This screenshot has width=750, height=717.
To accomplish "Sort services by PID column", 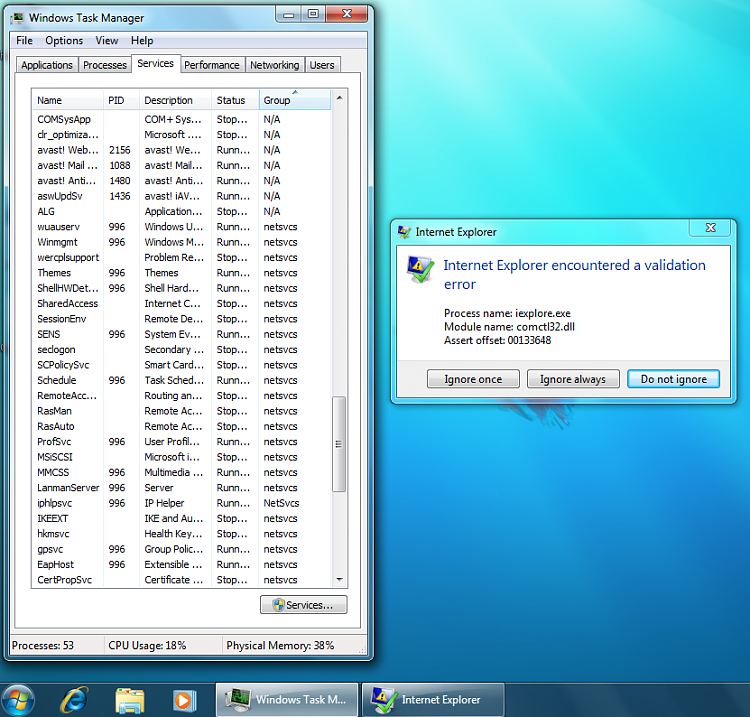I will tap(121, 100).
